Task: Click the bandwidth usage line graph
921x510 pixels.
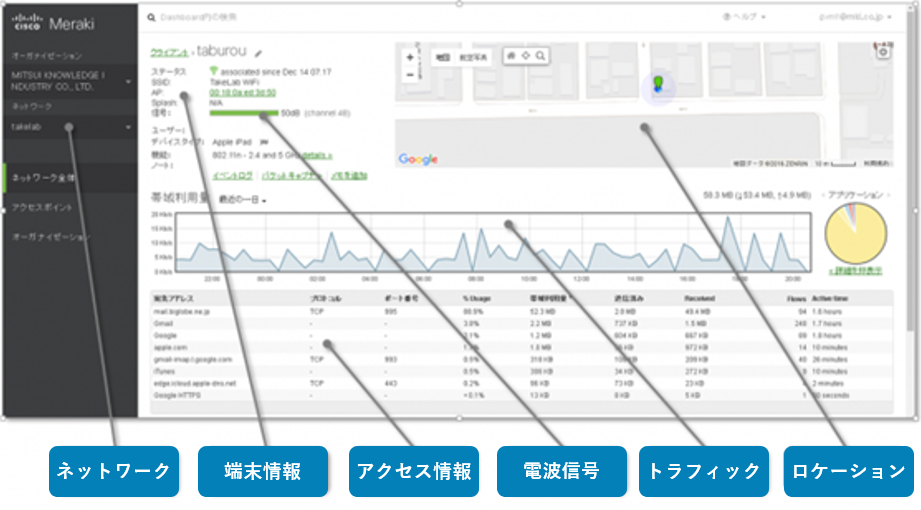Action: (493, 243)
